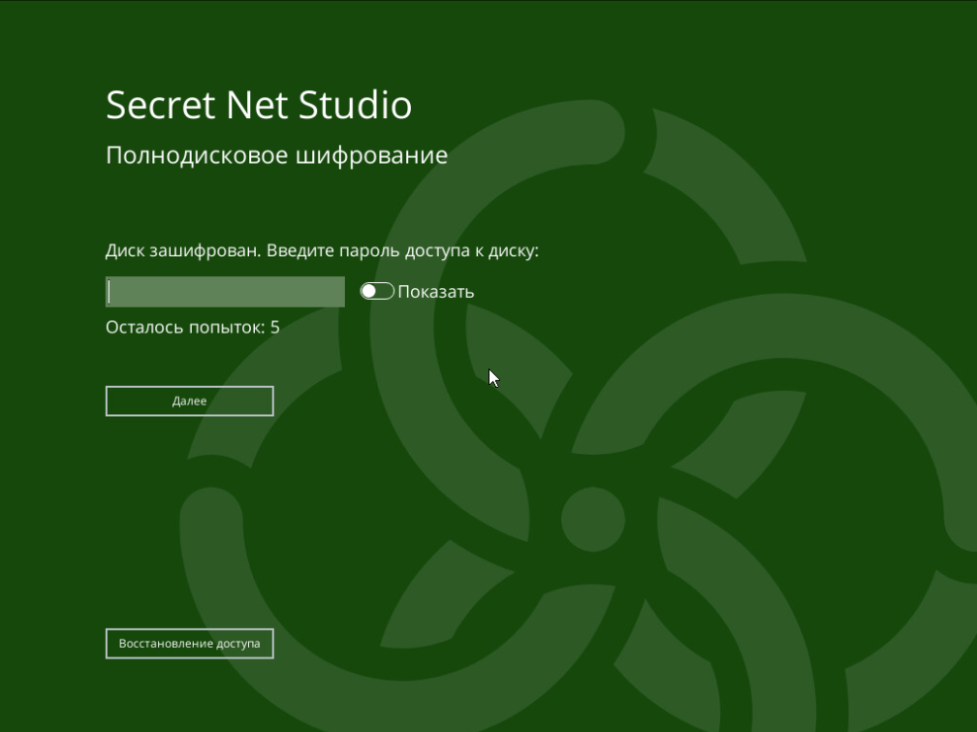Click the Введите пароль доступа к диску text
The width and height of the screenshot is (977, 732).
click(x=403, y=250)
